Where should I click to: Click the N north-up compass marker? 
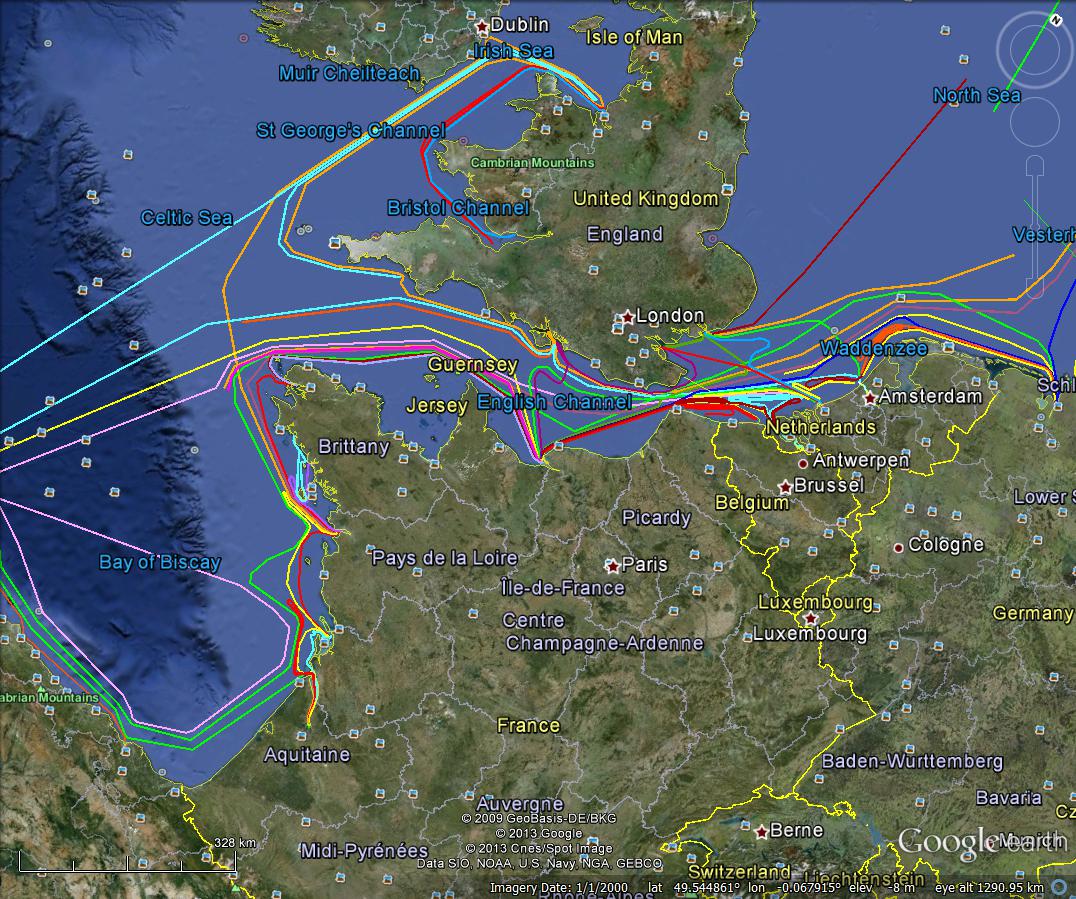[1055, 19]
